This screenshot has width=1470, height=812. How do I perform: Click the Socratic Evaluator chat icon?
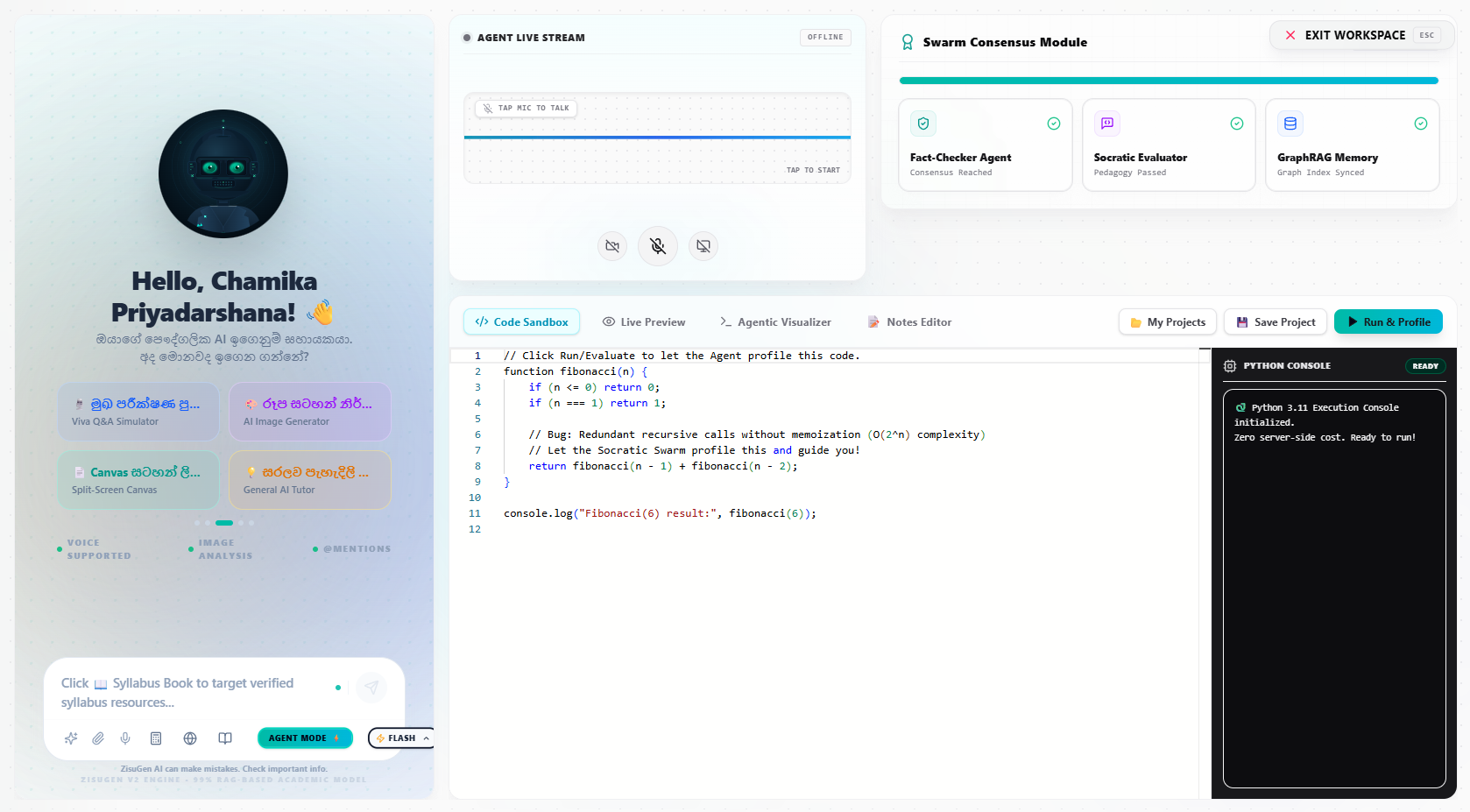tap(1107, 124)
